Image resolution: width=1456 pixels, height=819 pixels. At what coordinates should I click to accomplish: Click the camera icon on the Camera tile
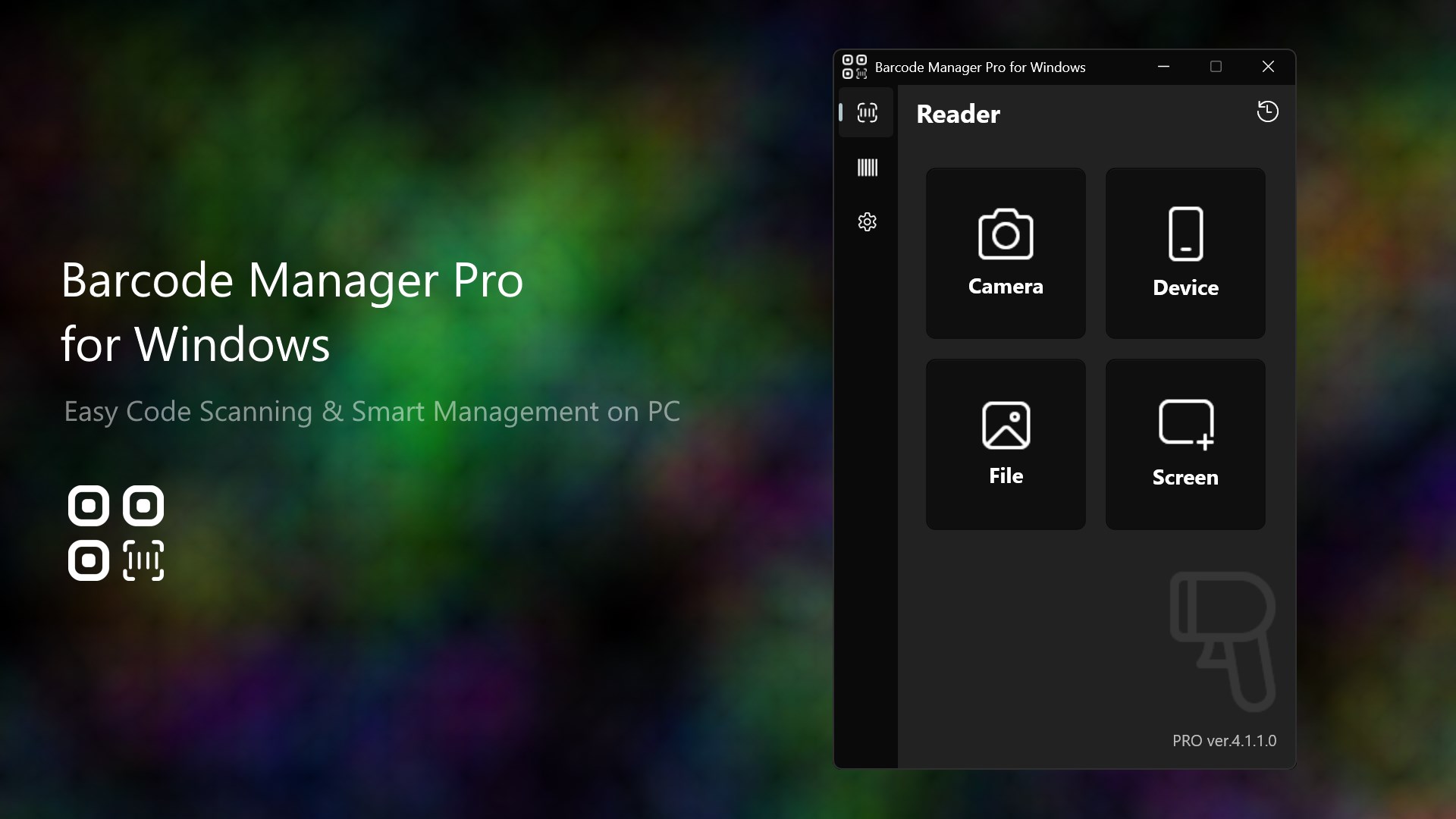(1006, 234)
